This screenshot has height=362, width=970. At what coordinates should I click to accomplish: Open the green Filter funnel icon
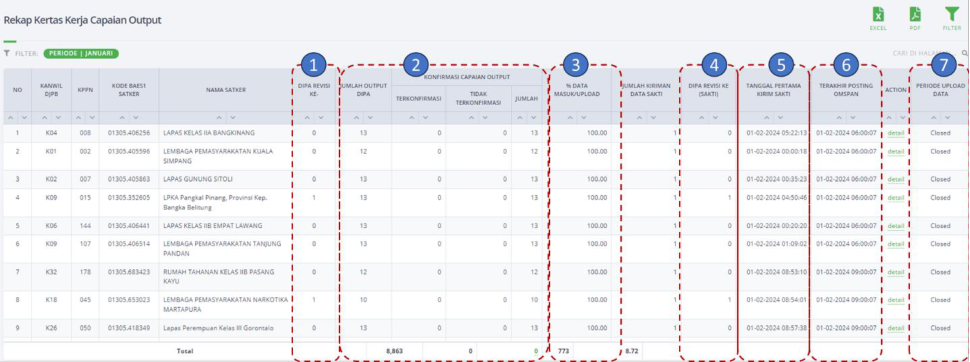click(x=951, y=15)
